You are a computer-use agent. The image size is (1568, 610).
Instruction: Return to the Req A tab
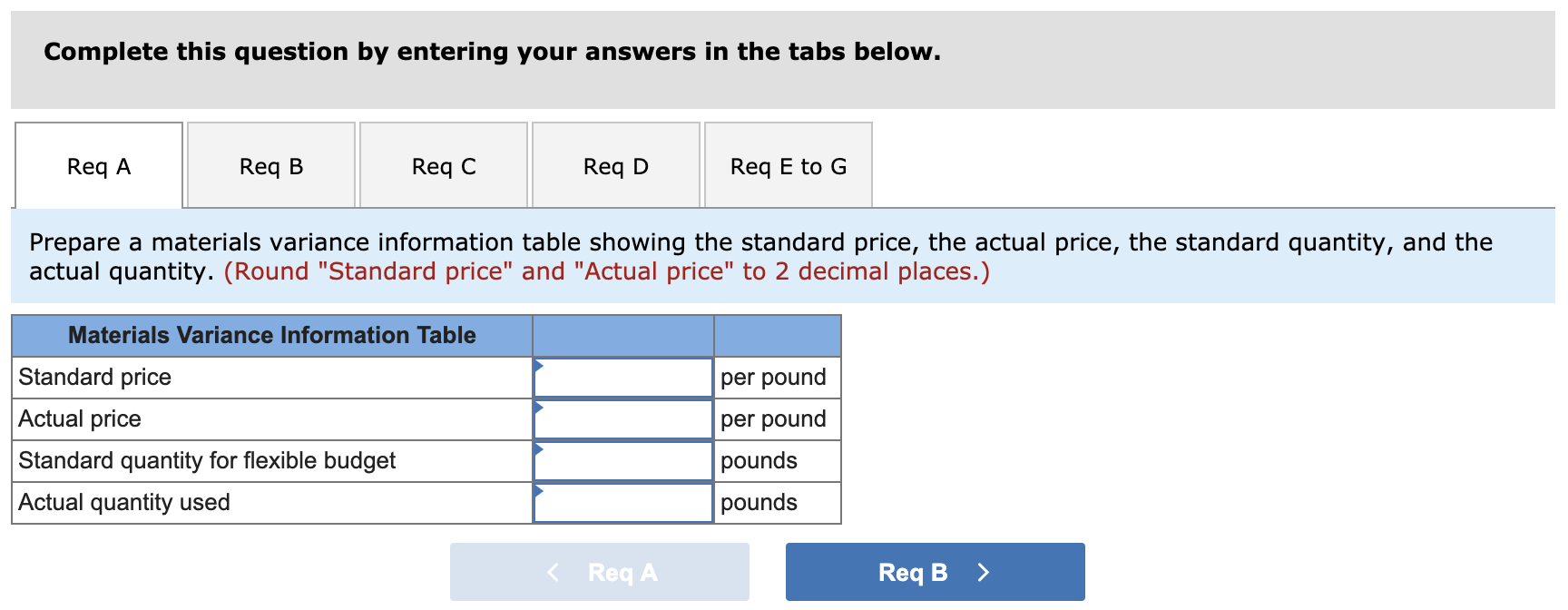point(97,166)
